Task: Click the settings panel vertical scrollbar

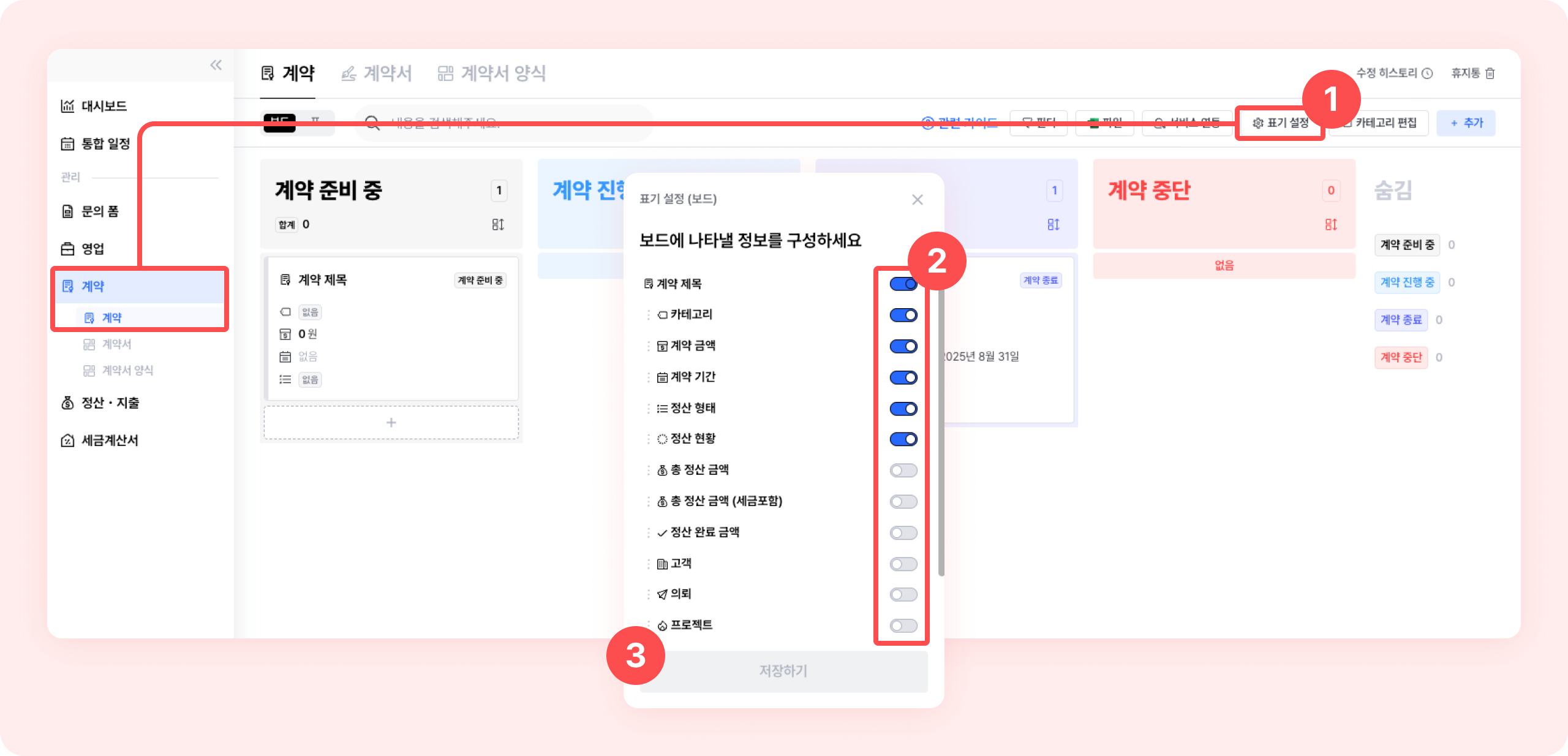Action: click(x=941, y=429)
